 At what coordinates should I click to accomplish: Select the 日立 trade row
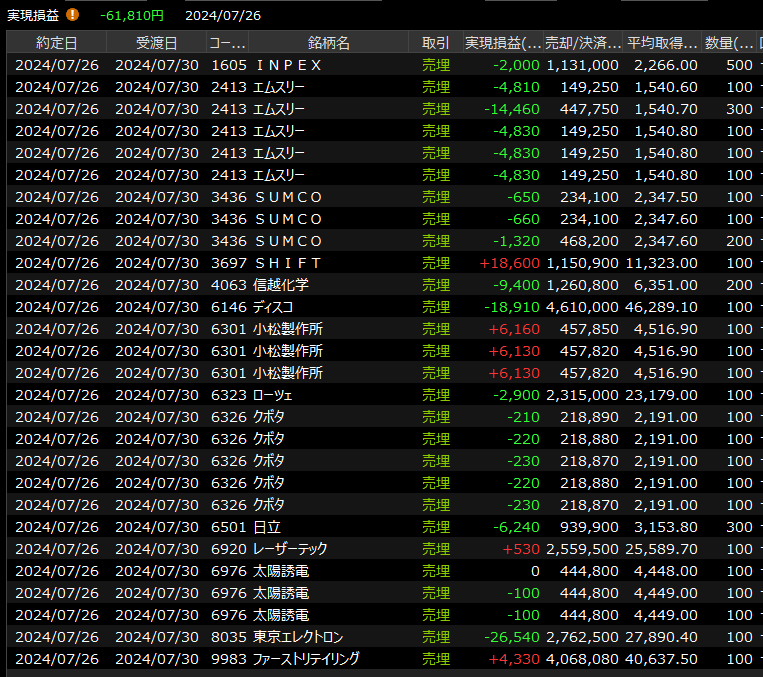point(270,527)
